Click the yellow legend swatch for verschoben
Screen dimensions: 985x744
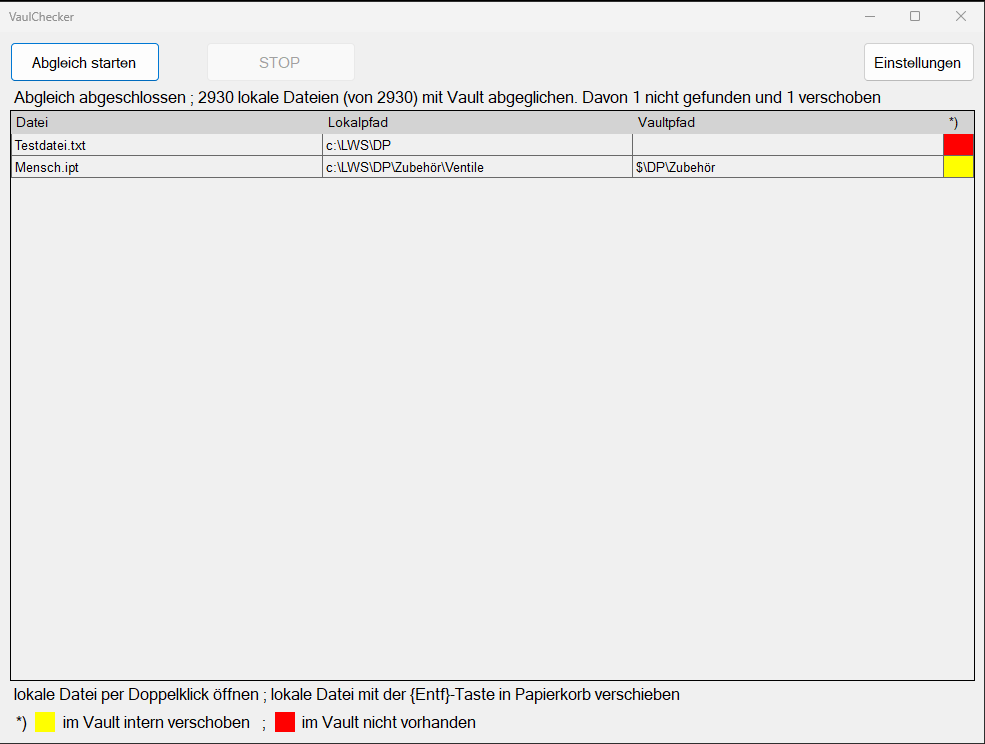[45, 722]
